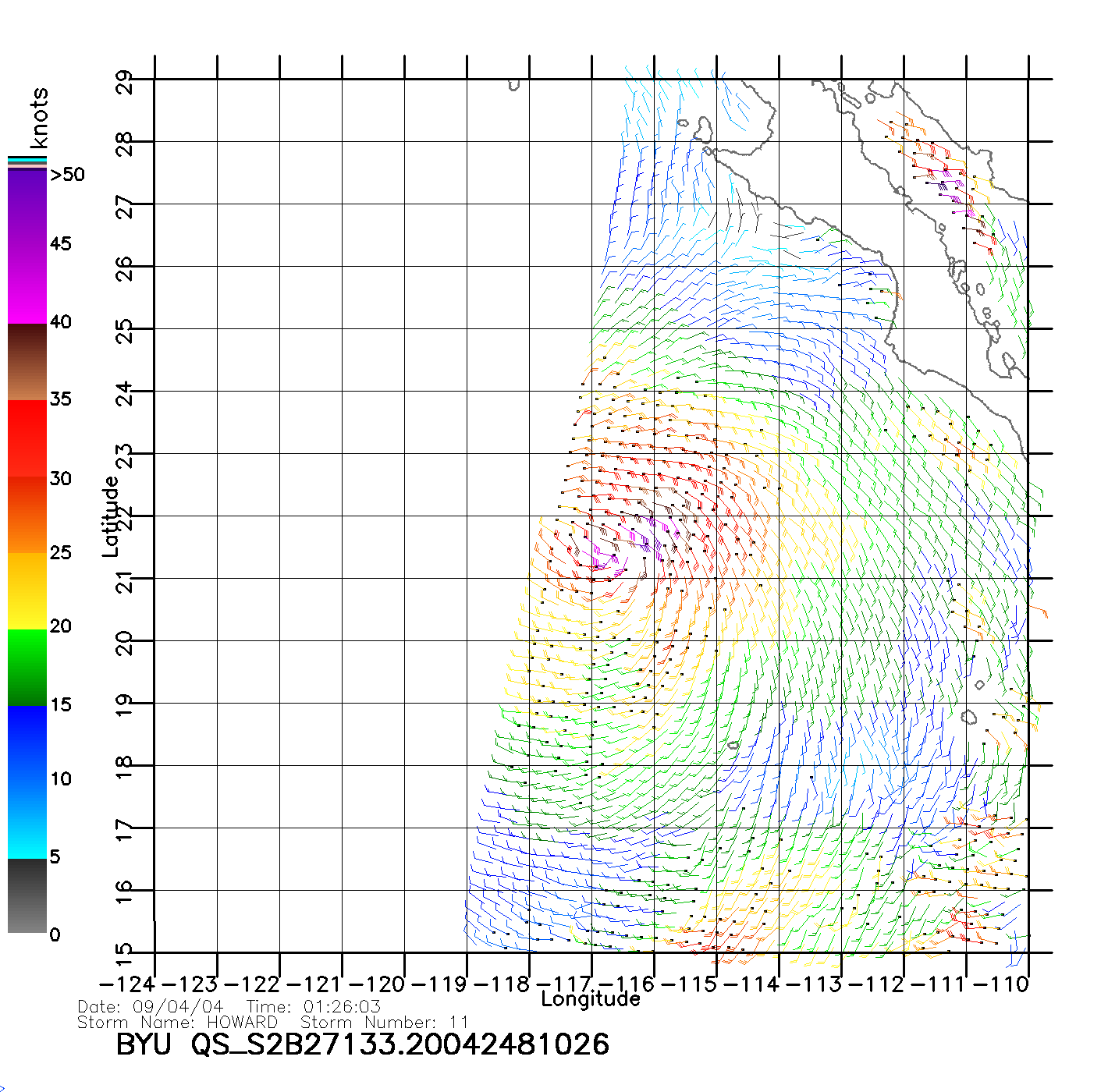This screenshot has height=1092, width=1108.
Task: Click the 'Longitude' axis title
Action: pos(590,999)
